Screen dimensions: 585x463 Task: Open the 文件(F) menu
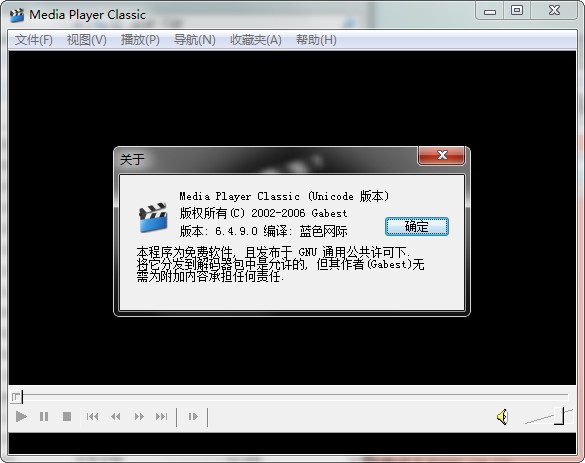pos(34,40)
